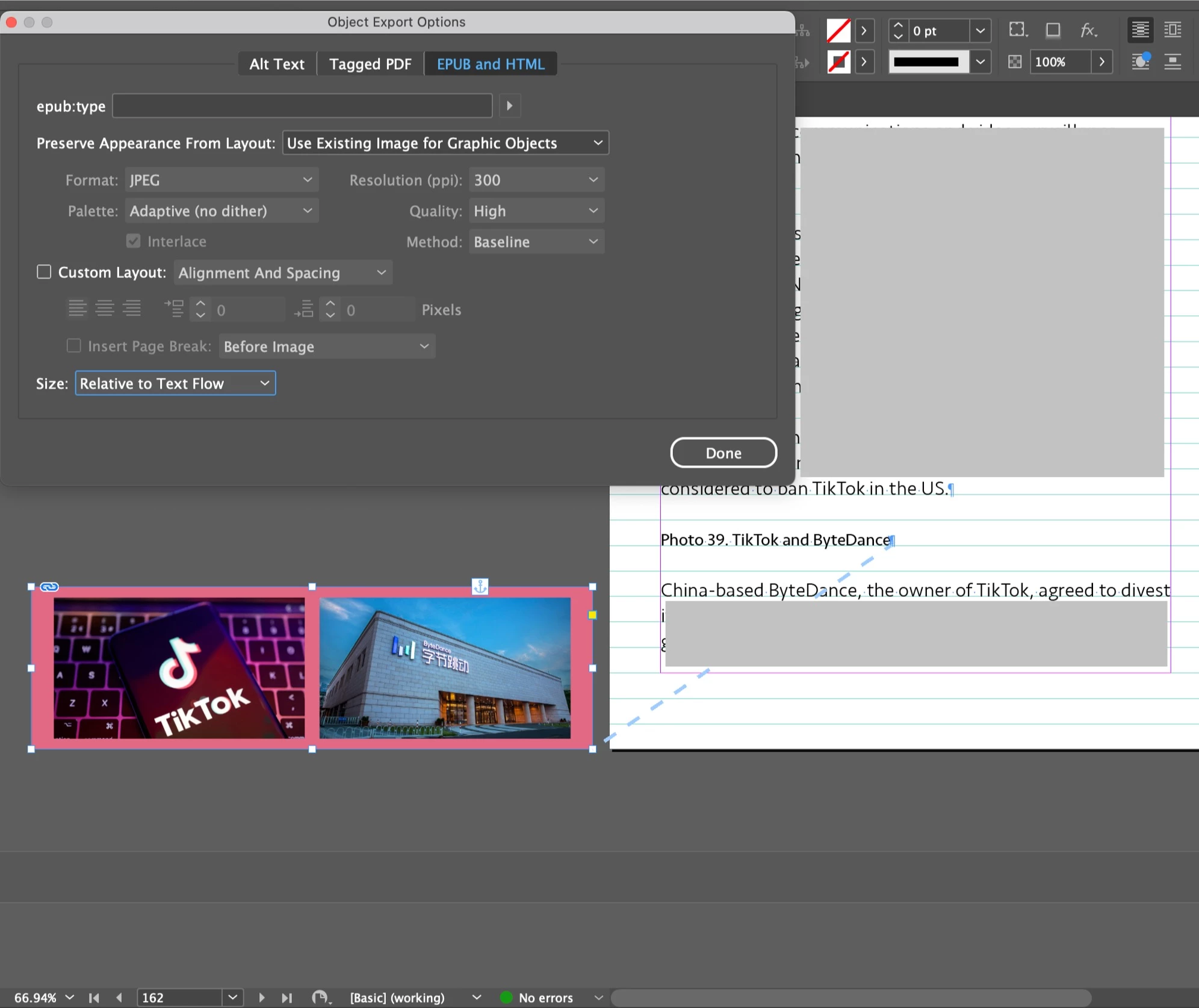Viewport: 1199px width, 1008px height.
Task: Expand the Resolution (ppi) dropdown
Action: [x=536, y=180]
